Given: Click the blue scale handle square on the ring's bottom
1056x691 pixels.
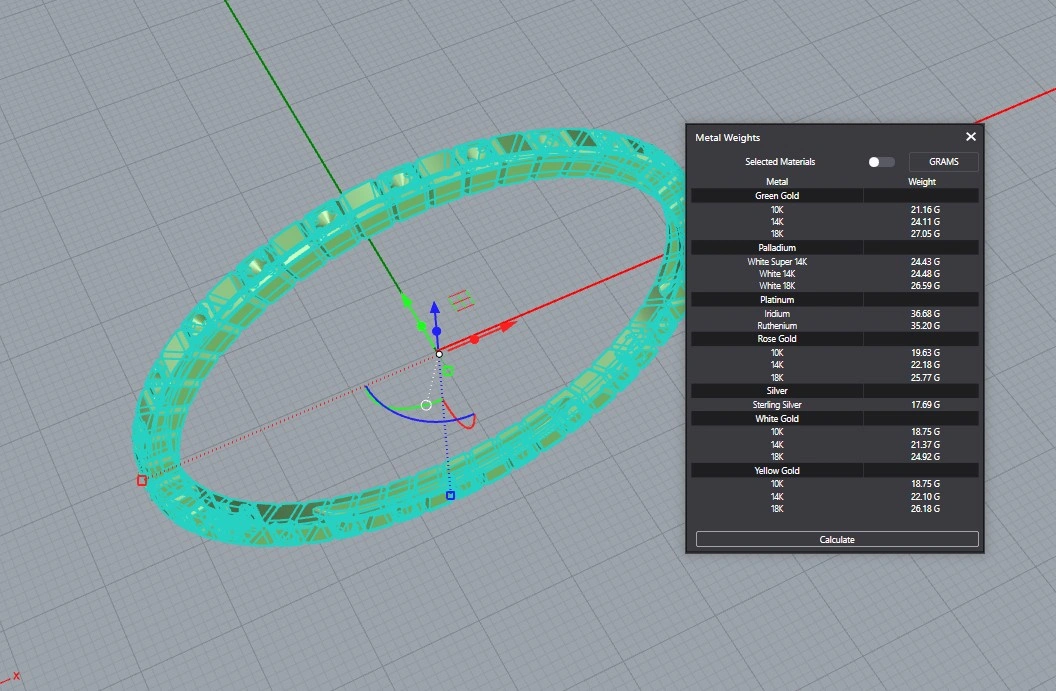Looking at the screenshot, I should click(450, 495).
